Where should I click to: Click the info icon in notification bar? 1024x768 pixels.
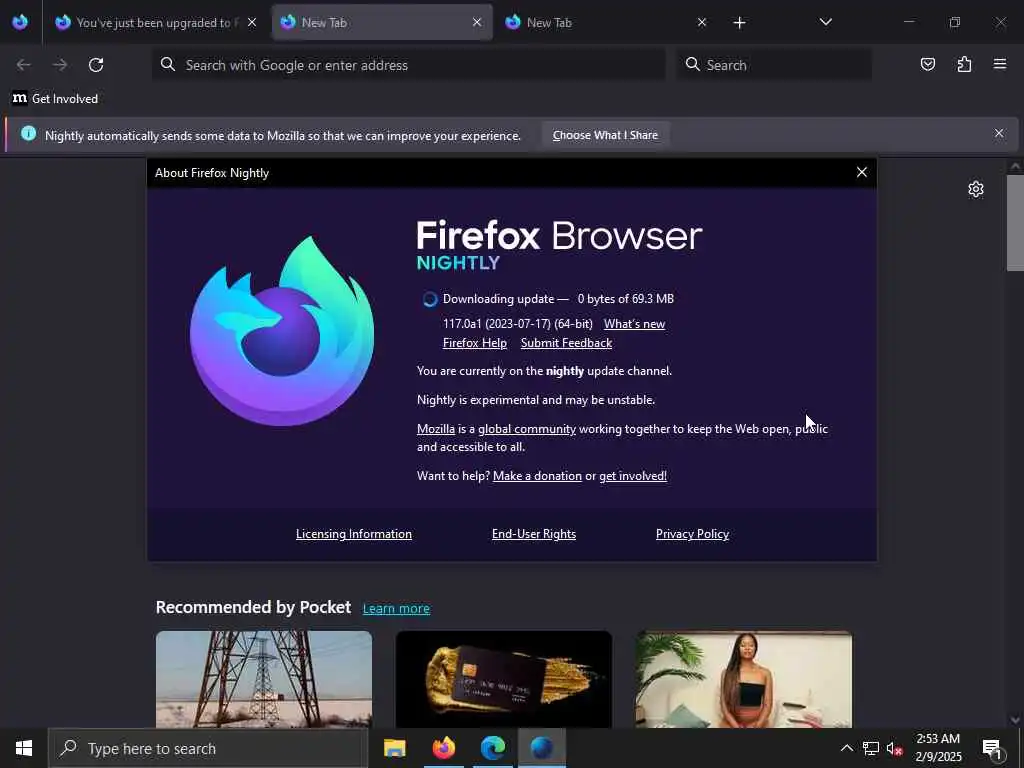[x=29, y=133]
